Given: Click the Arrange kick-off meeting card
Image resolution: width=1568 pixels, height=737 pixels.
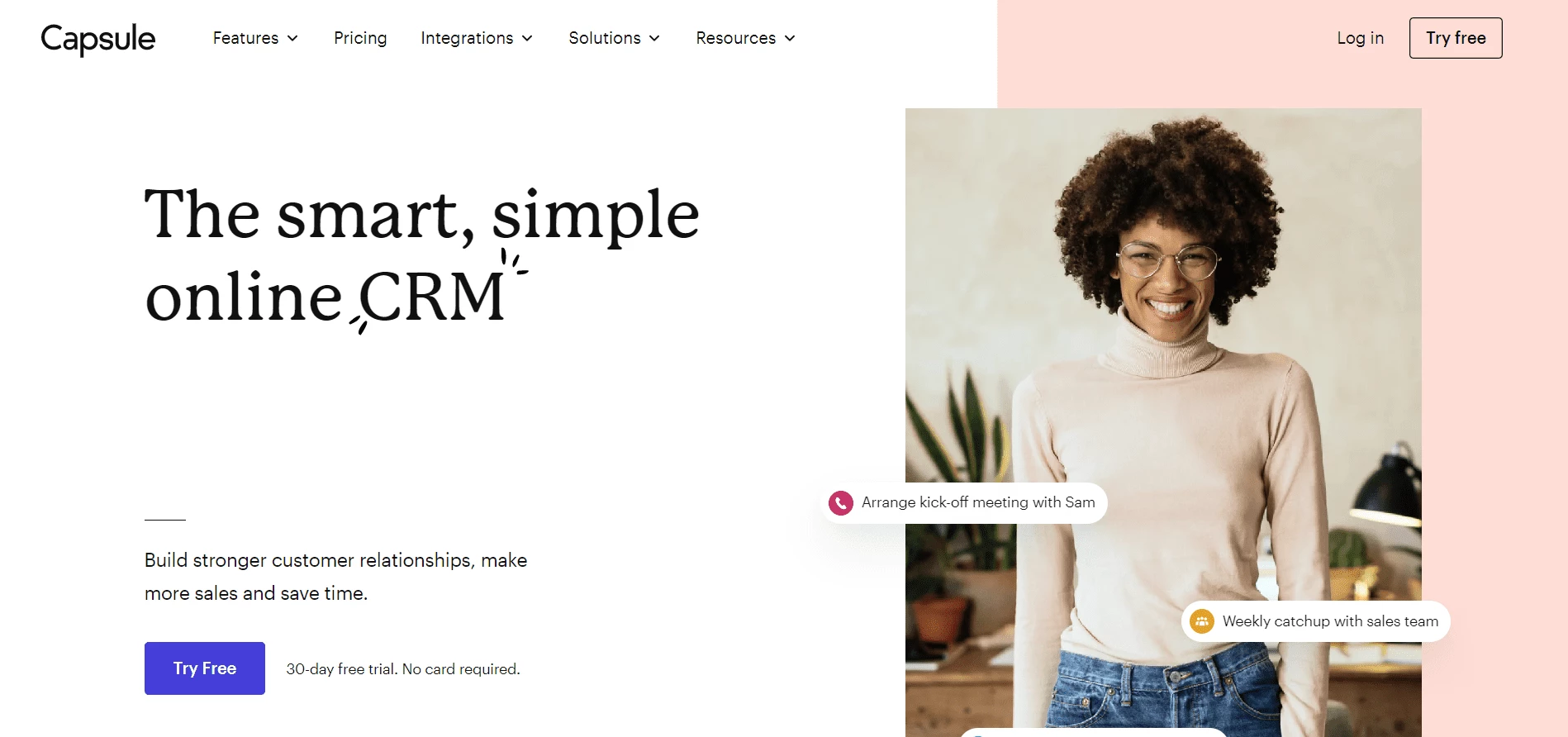Looking at the screenshot, I should tap(964, 502).
